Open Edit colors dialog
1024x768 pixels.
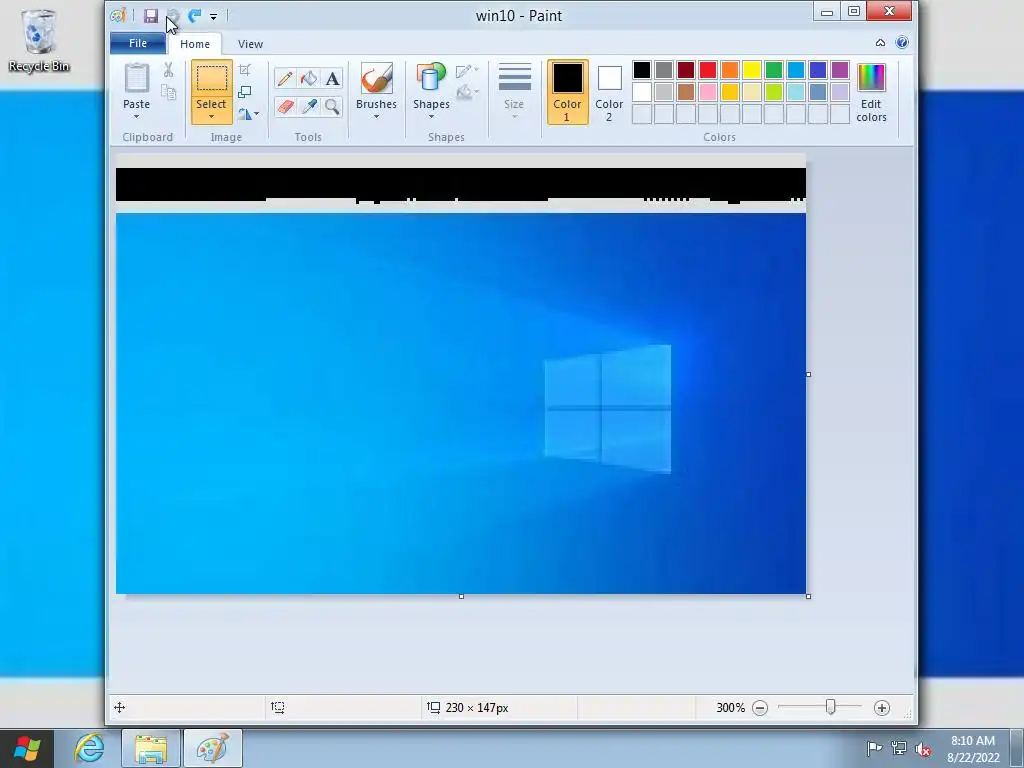[x=871, y=92]
